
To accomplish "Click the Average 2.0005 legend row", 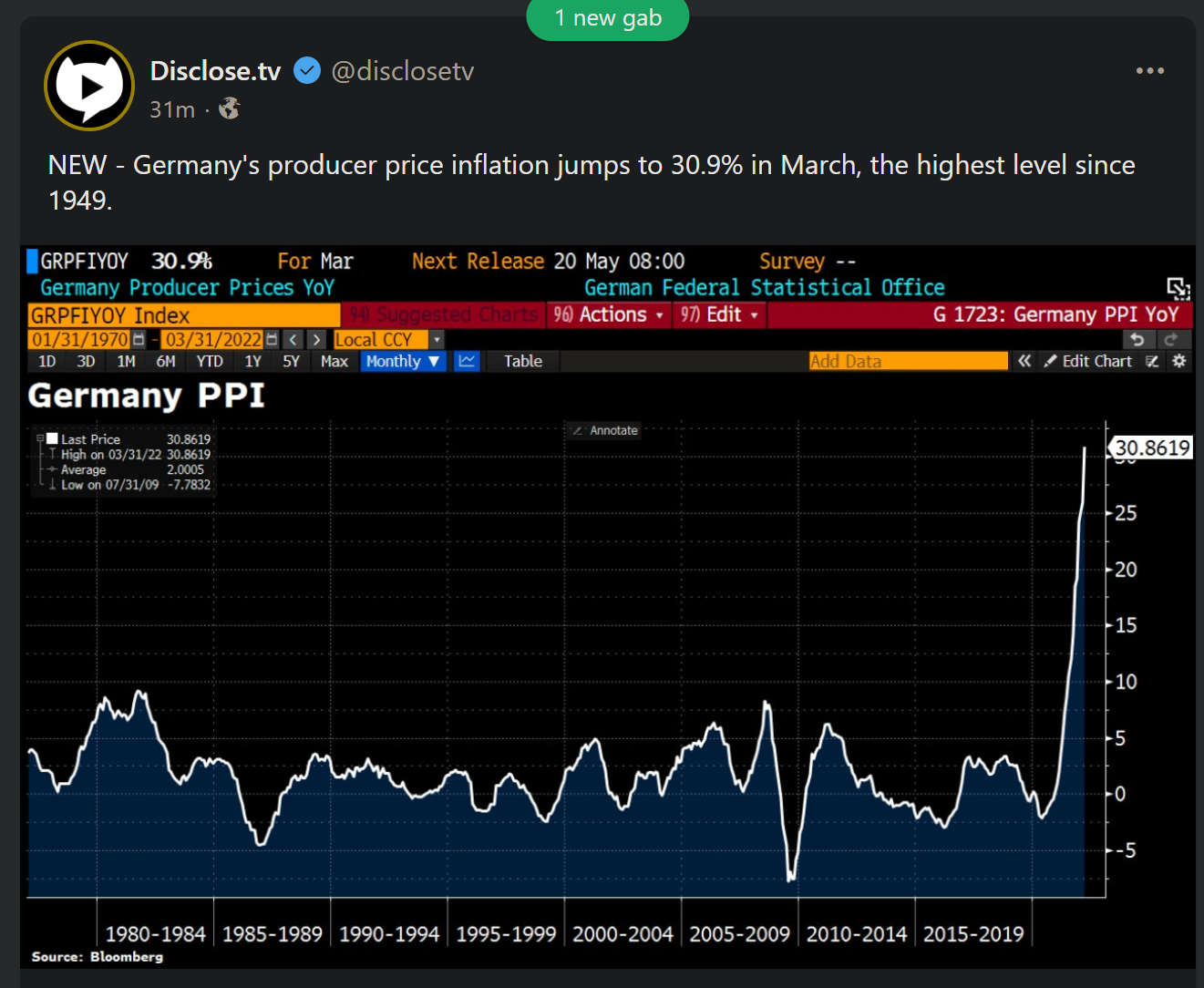I will click(129, 469).
